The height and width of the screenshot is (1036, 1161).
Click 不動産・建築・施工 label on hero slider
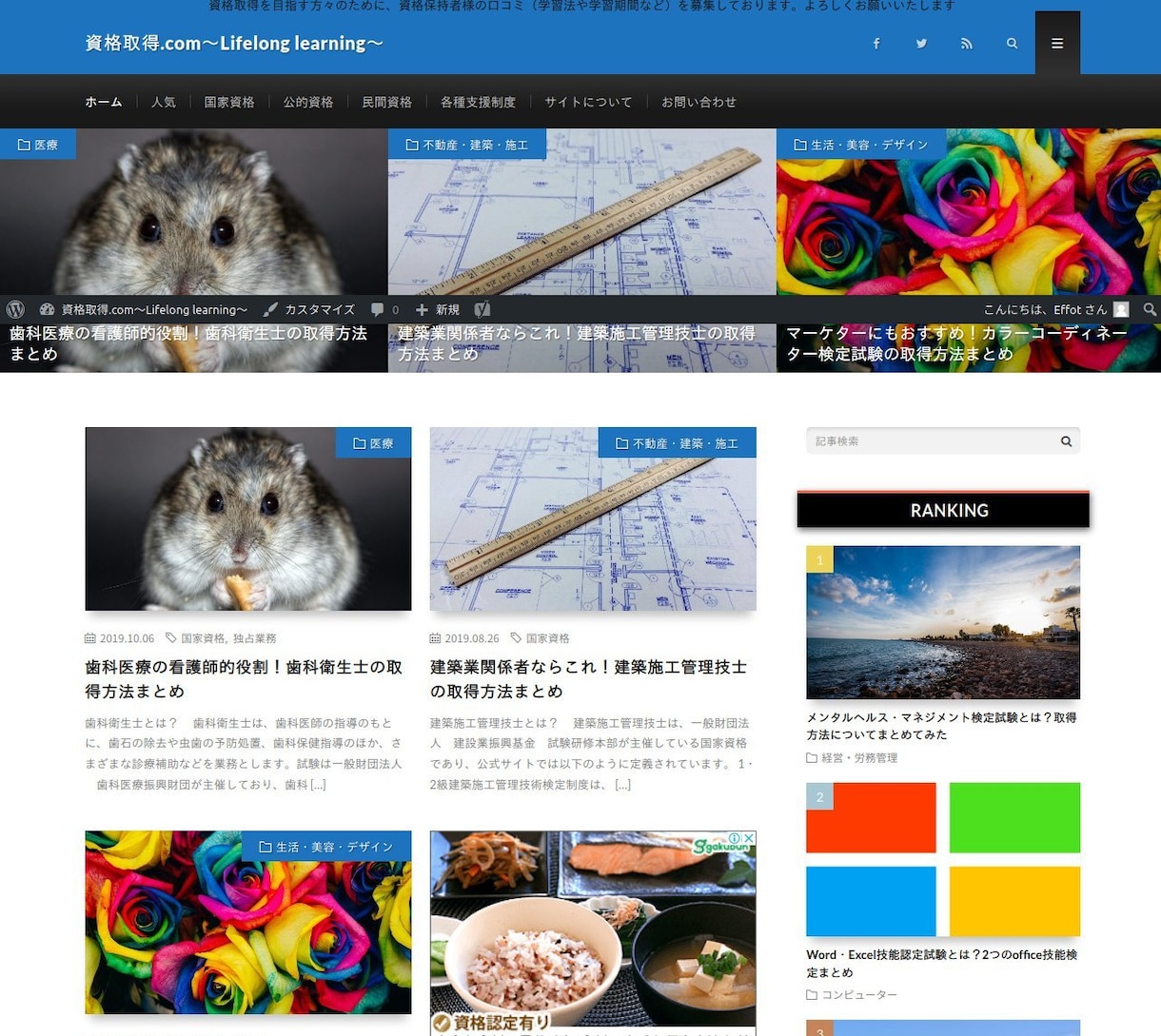pyautogui.click(x=467, y=145)
